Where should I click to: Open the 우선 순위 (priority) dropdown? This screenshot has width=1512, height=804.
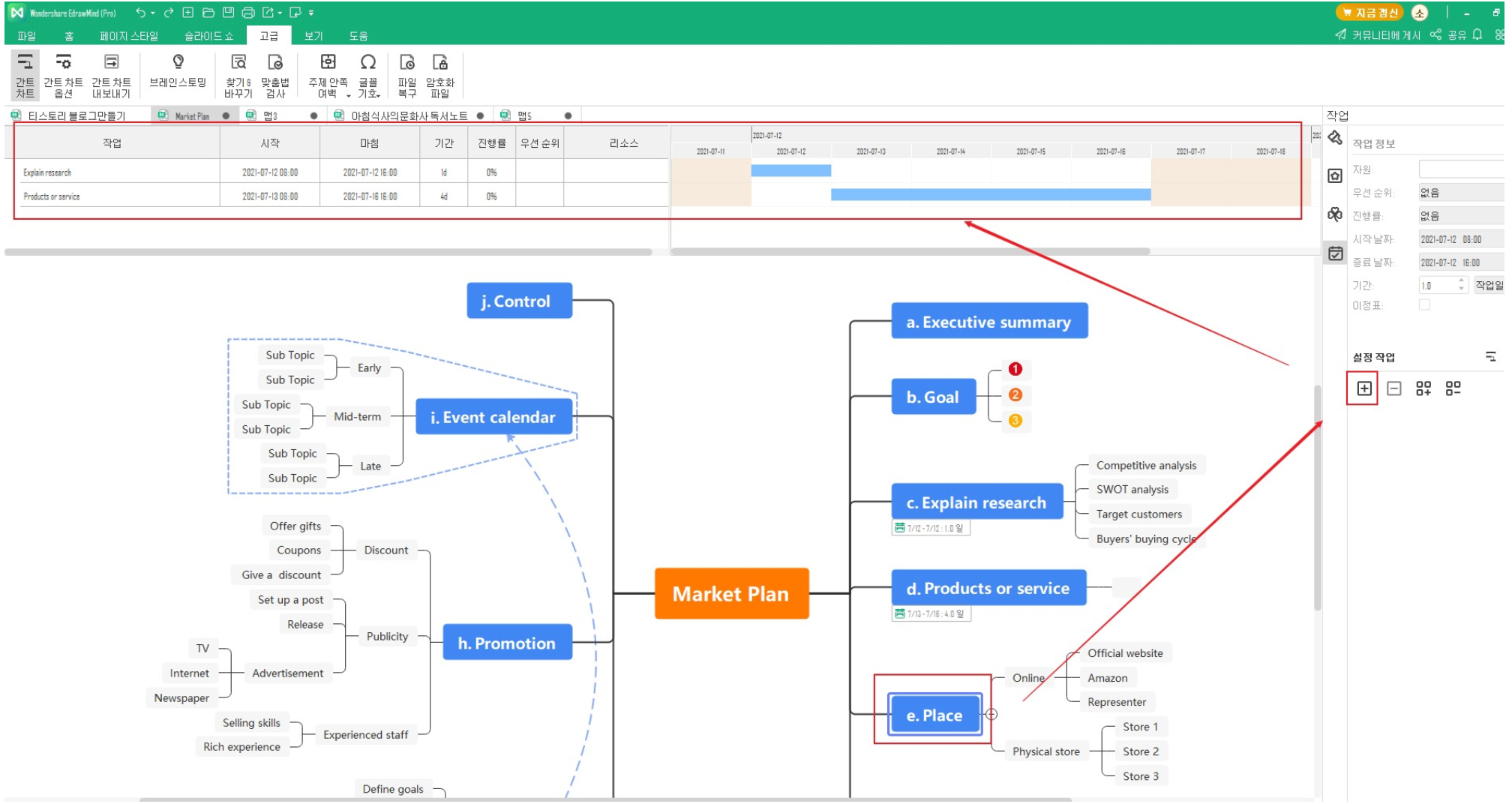point(1461,193)
